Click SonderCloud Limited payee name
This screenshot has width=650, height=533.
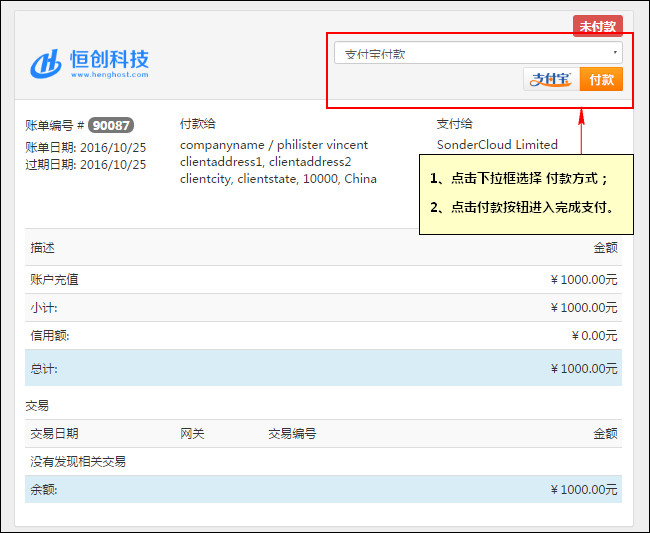(x=497, y=145)
